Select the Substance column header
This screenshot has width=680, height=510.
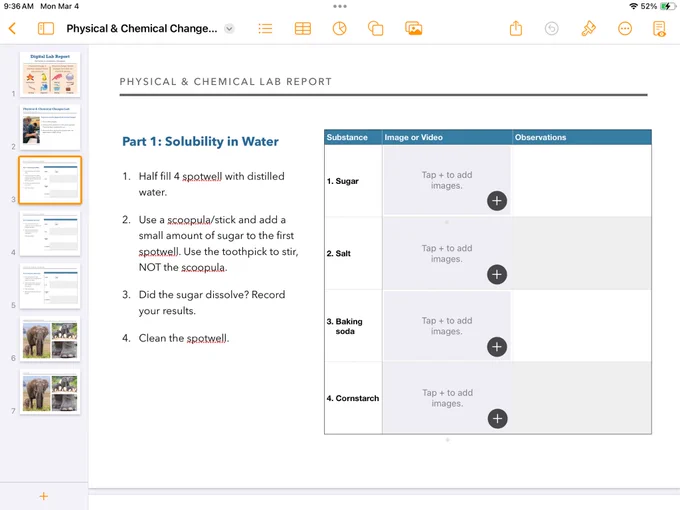tap(353, 137)
